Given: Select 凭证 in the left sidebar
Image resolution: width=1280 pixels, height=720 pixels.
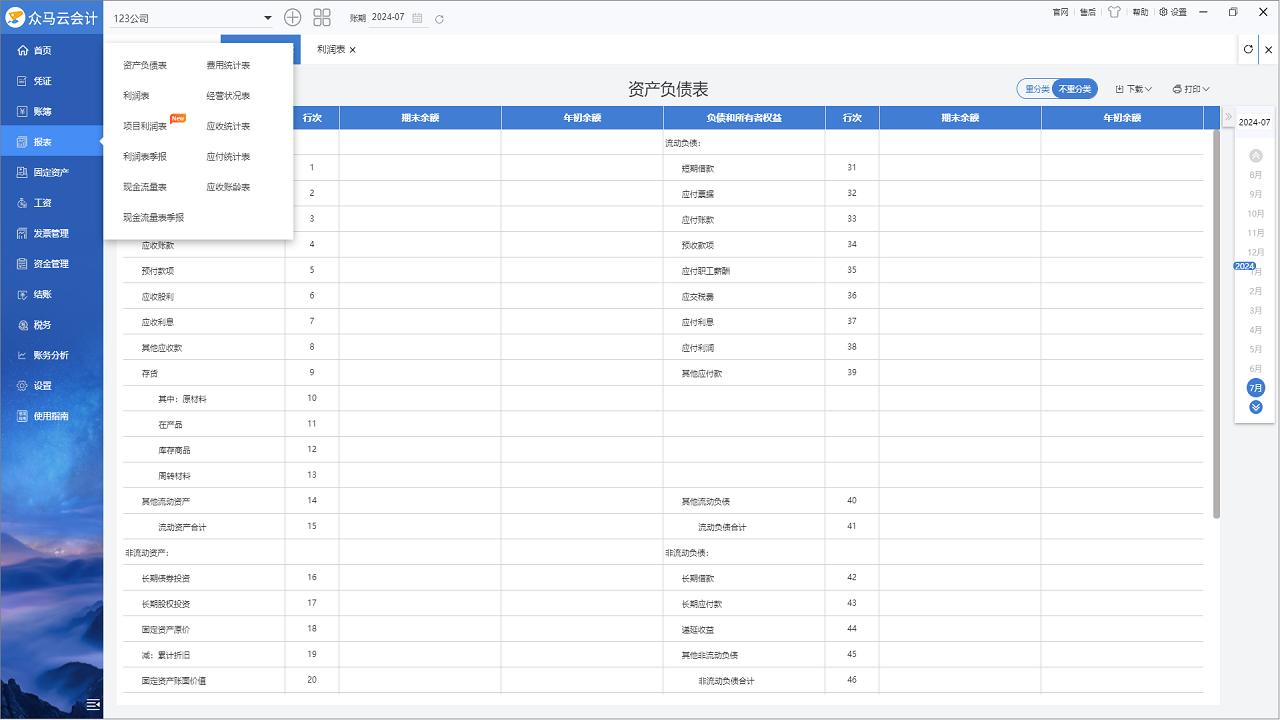Looking at the screenshot, I should click(40, 80).
